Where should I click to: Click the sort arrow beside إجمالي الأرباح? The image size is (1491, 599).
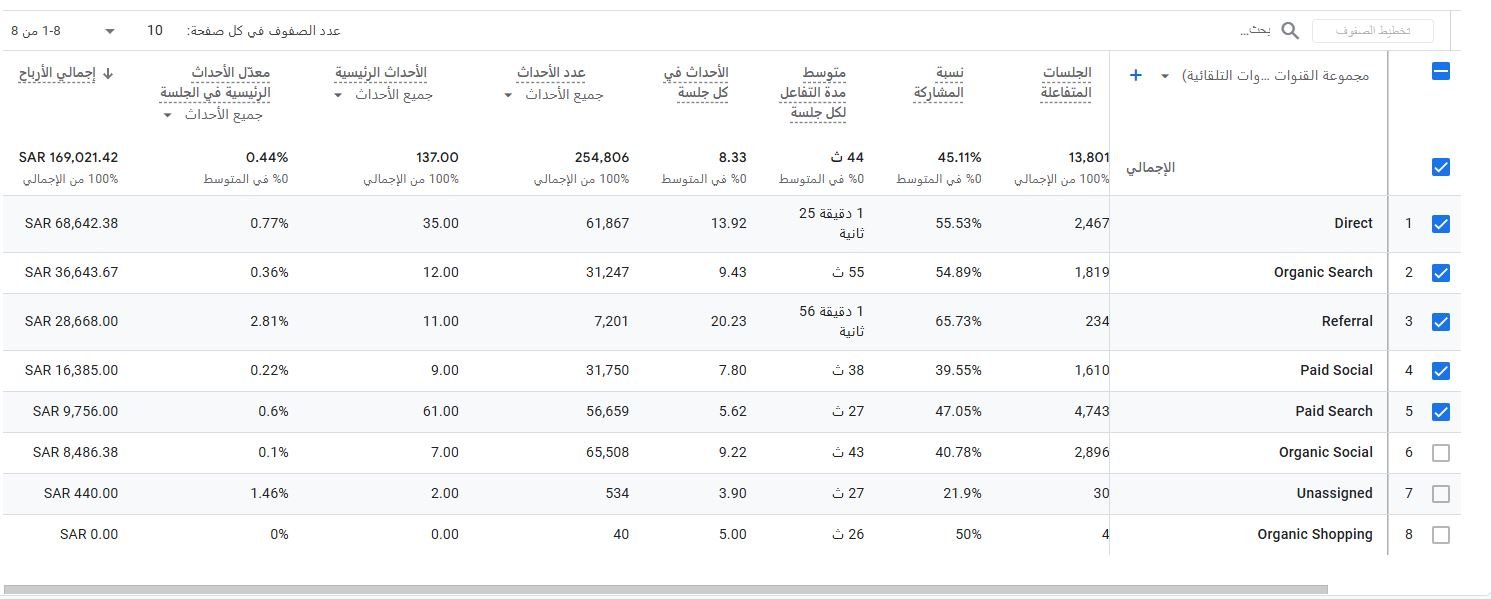(x=108, y=74)
